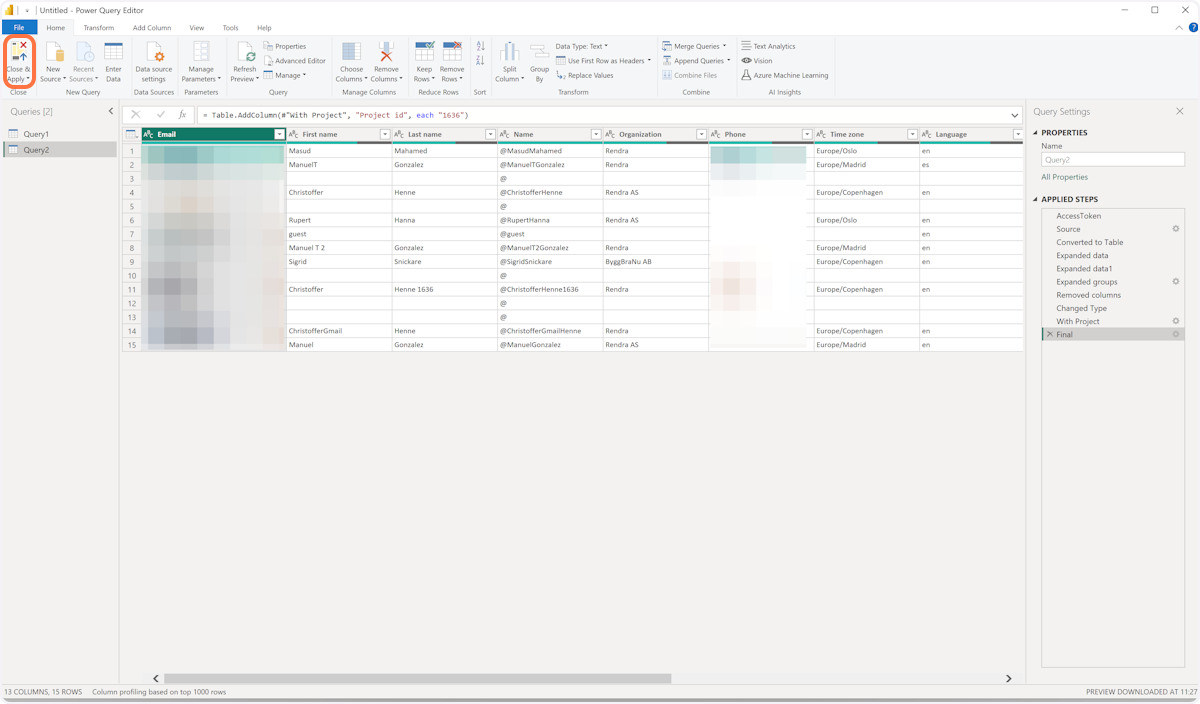
Task: Click the formula bar text
Action: [x=335, y=115]
